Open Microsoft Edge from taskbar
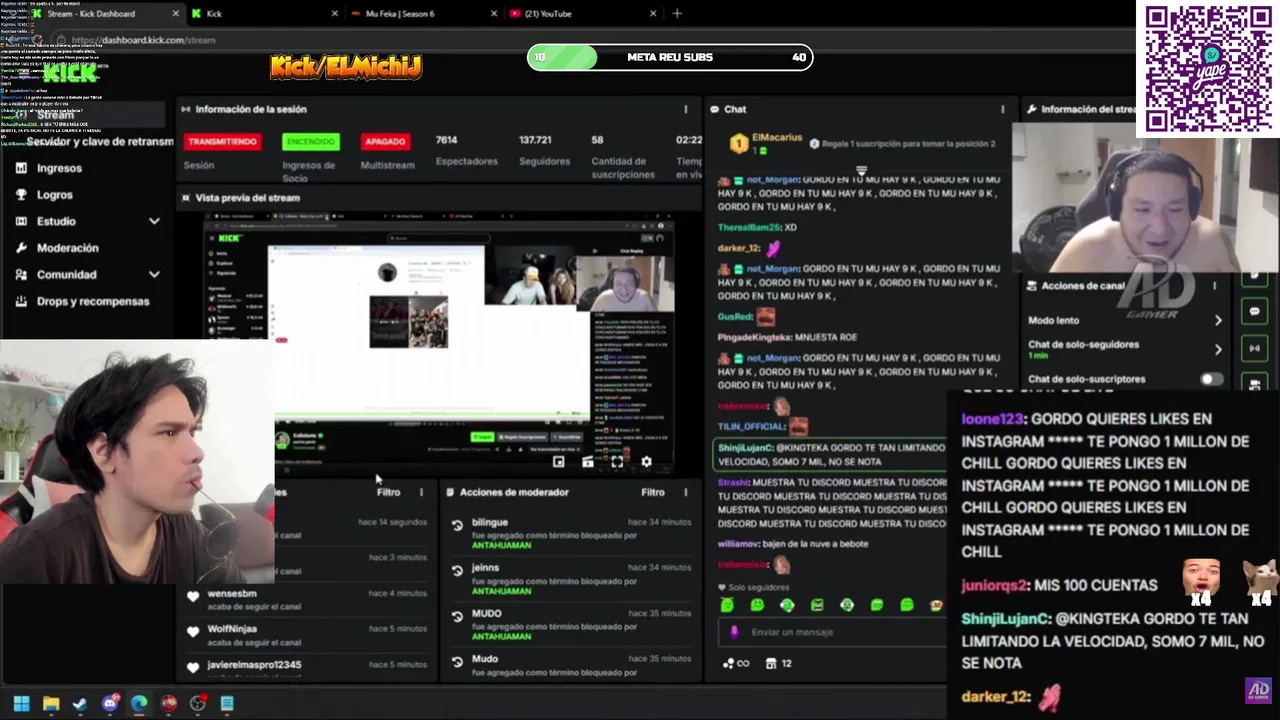The image size is (1280, 720). [x=139, y=704]
